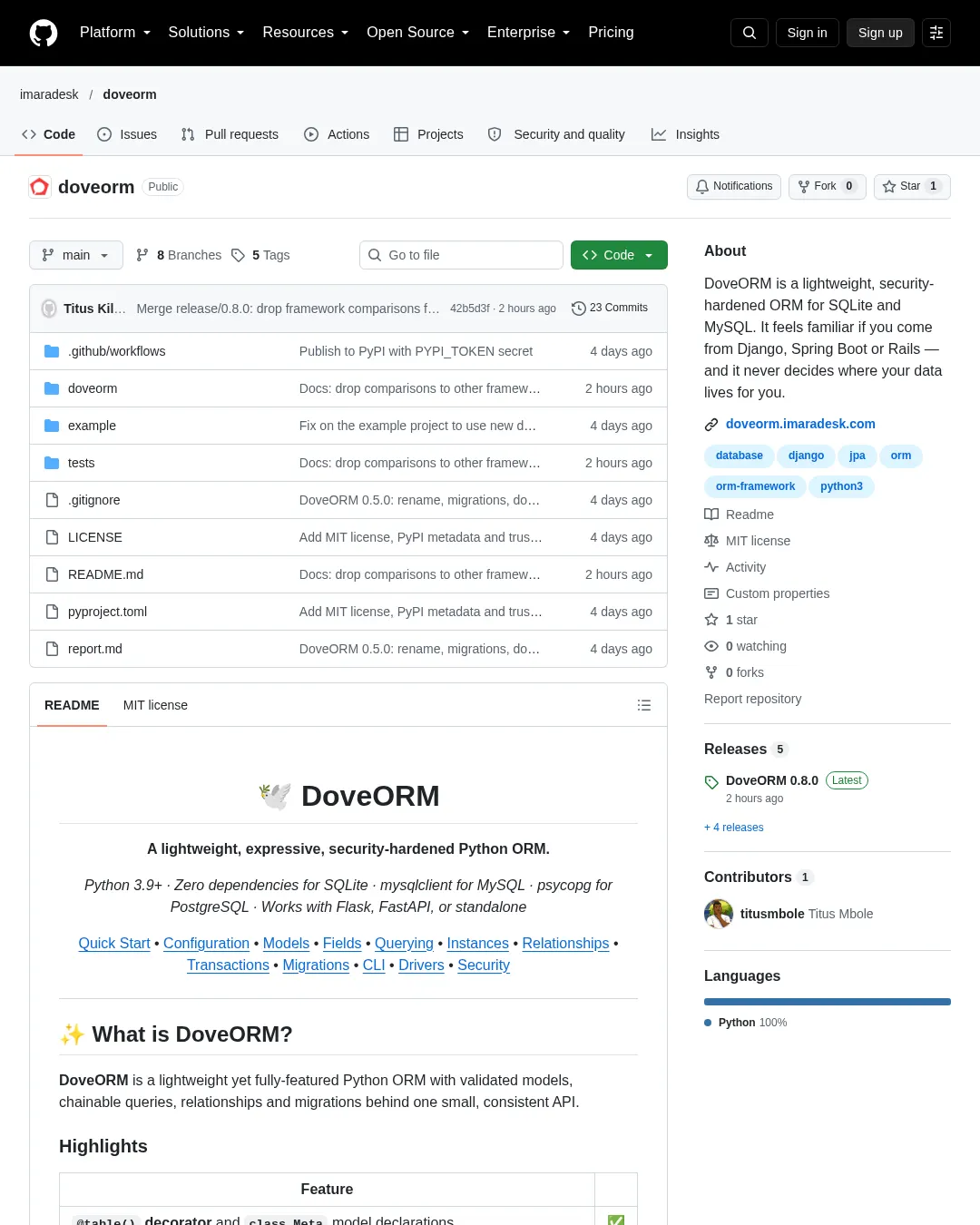Image resolution: width=980 pixels, height=1225 pixels.
Task: Click the doveorm repository avatar icon
Action: [x=40, y=187]
